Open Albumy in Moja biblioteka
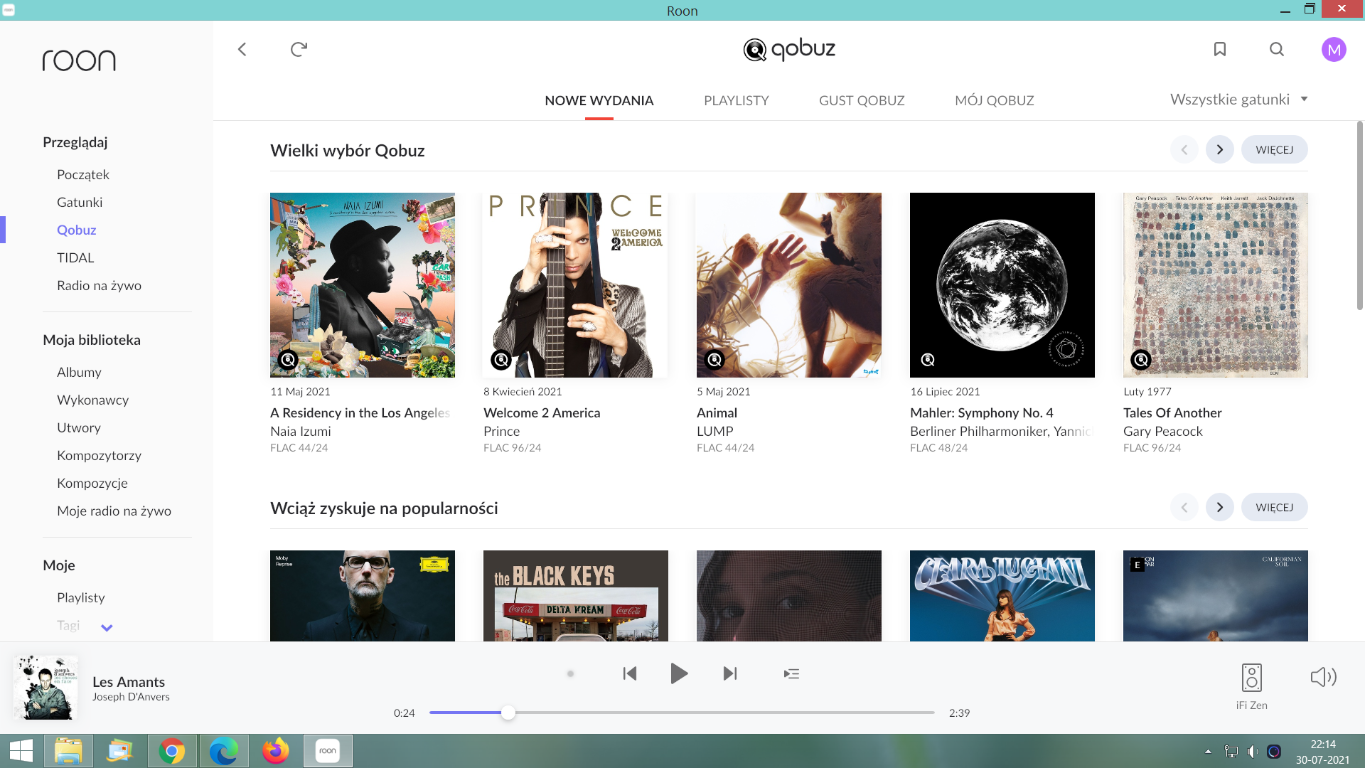This screenshot has height=768, width=1365. coord(79,372)
